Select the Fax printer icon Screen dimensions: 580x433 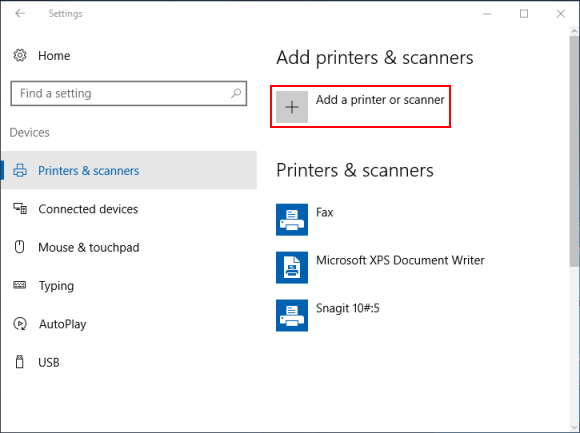[x=292, y=219]
